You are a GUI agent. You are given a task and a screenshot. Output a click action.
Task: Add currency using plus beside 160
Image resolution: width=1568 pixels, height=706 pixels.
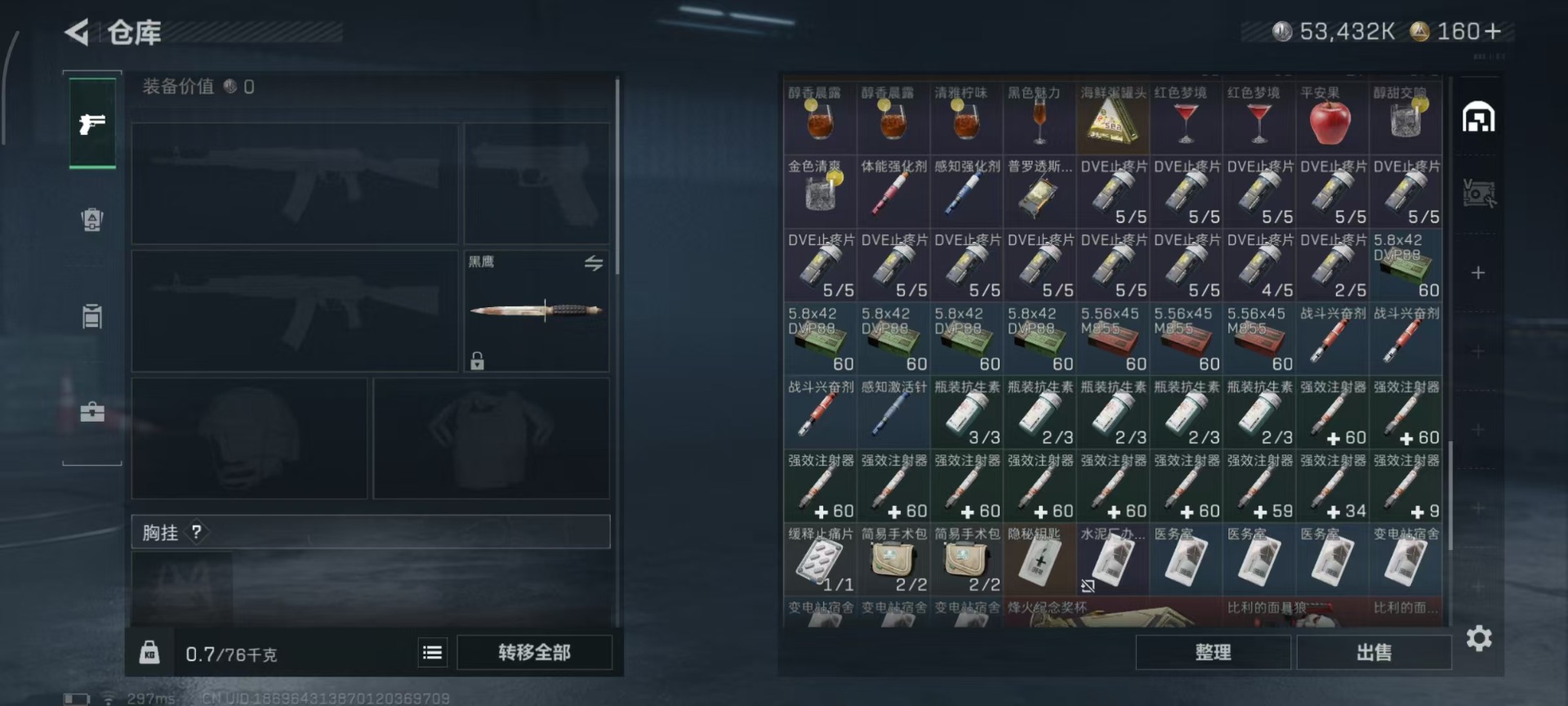[1493, 31]
